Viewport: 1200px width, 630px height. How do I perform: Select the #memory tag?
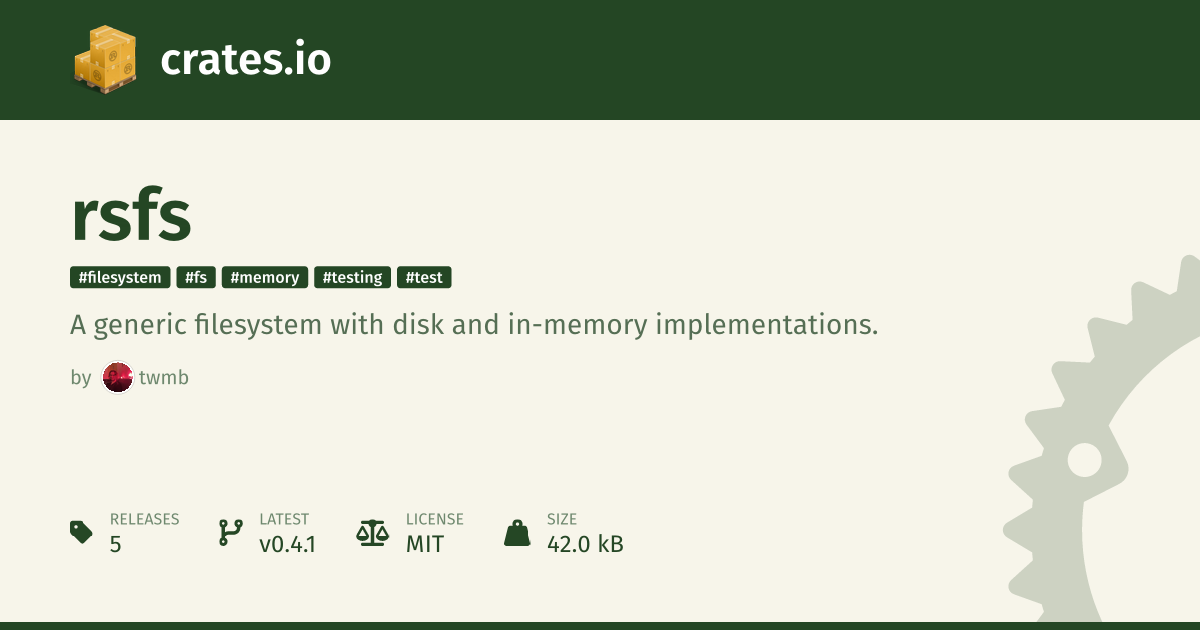(x=265, y=277)
